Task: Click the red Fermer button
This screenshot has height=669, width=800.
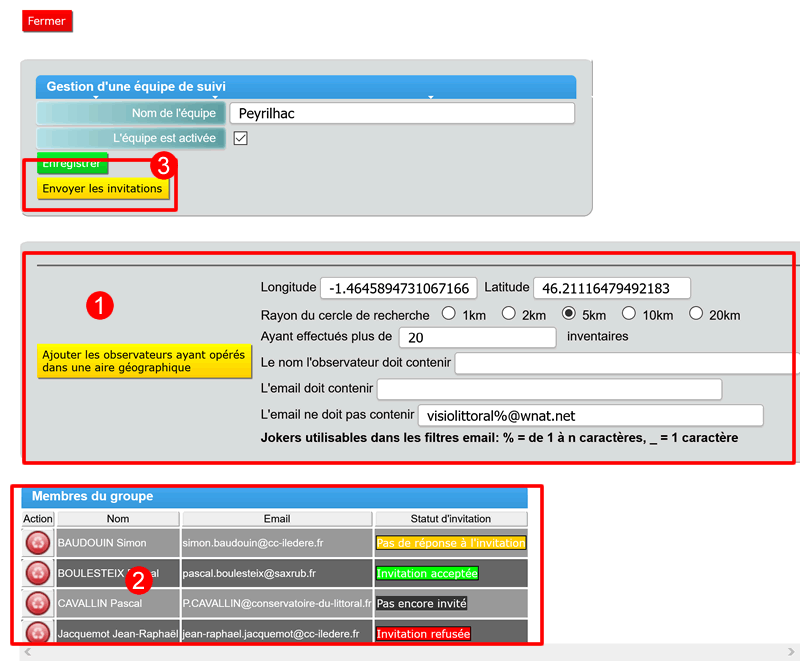Action: pyautogui.click(x=47, y=21)
